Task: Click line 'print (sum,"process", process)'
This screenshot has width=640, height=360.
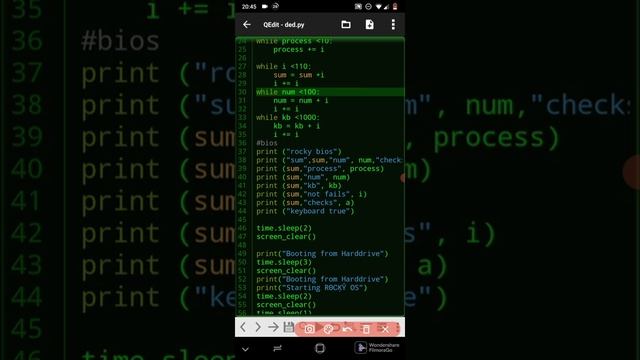Action: (x=320, y=169)
